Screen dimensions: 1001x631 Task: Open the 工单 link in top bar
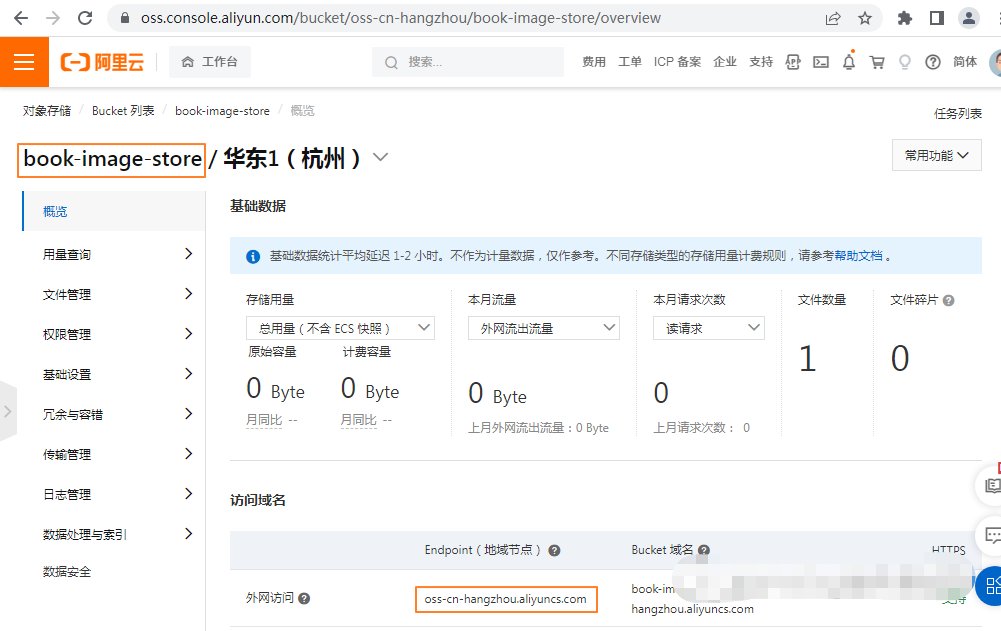629,61
